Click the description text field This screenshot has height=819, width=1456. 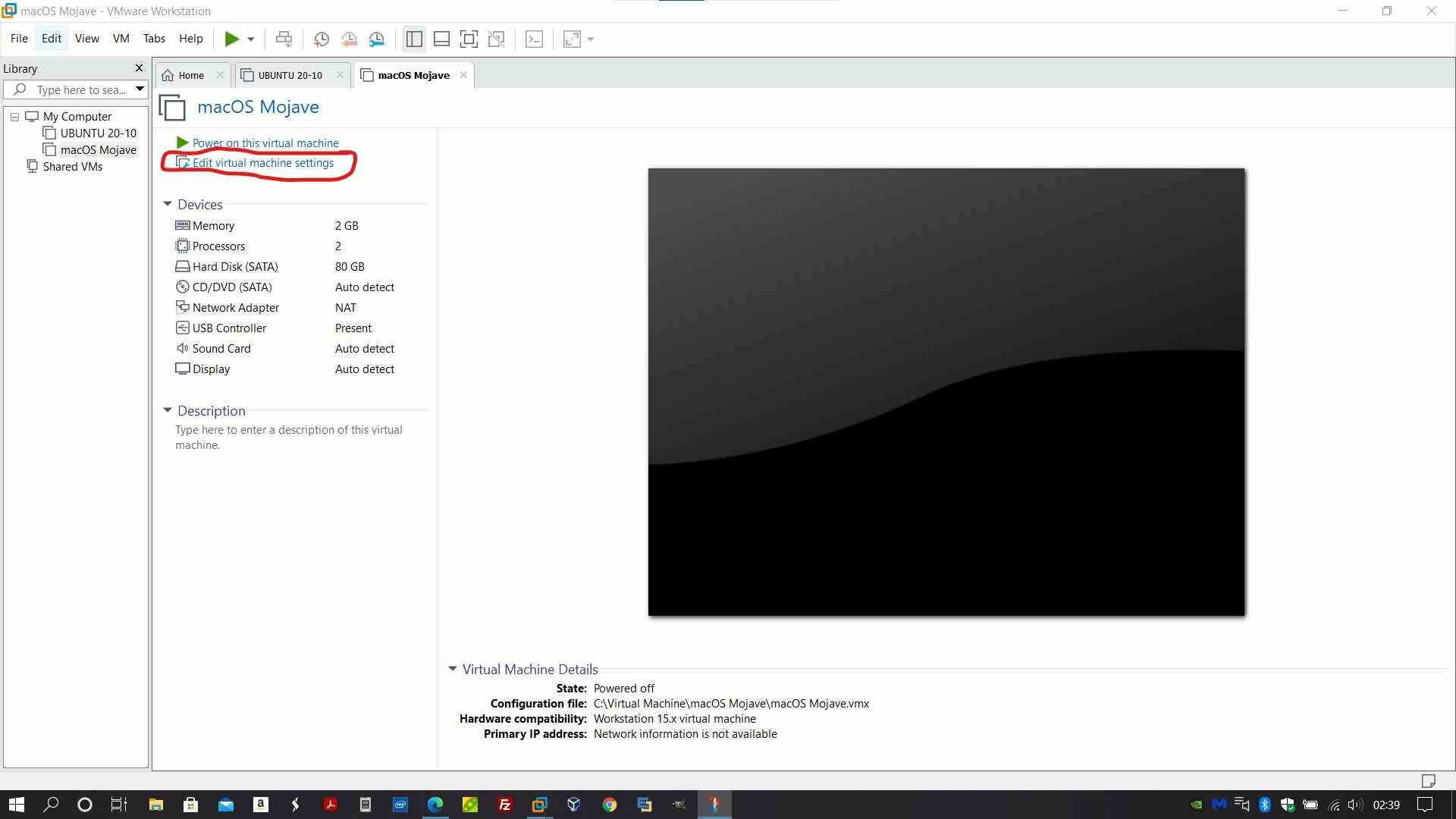pos(289,438)
